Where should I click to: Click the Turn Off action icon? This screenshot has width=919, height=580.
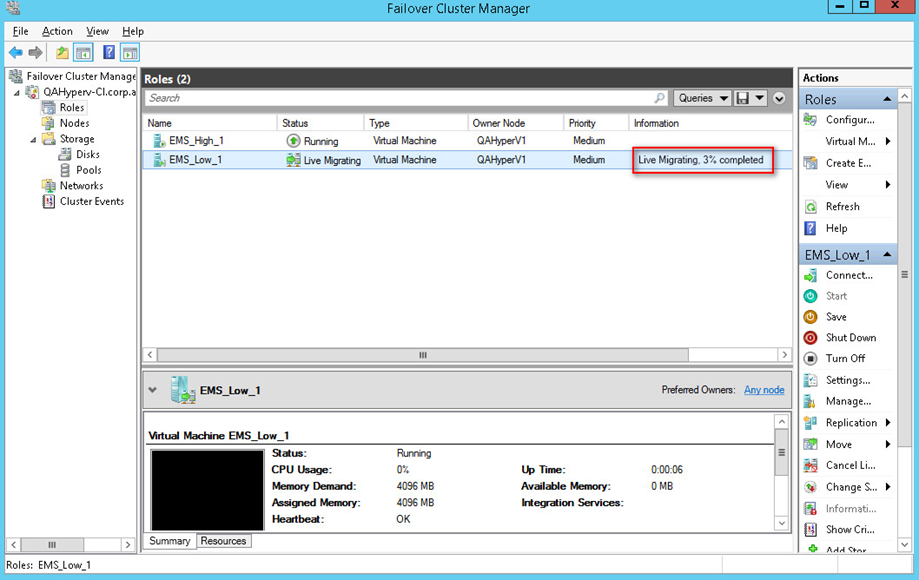point(811,359)
